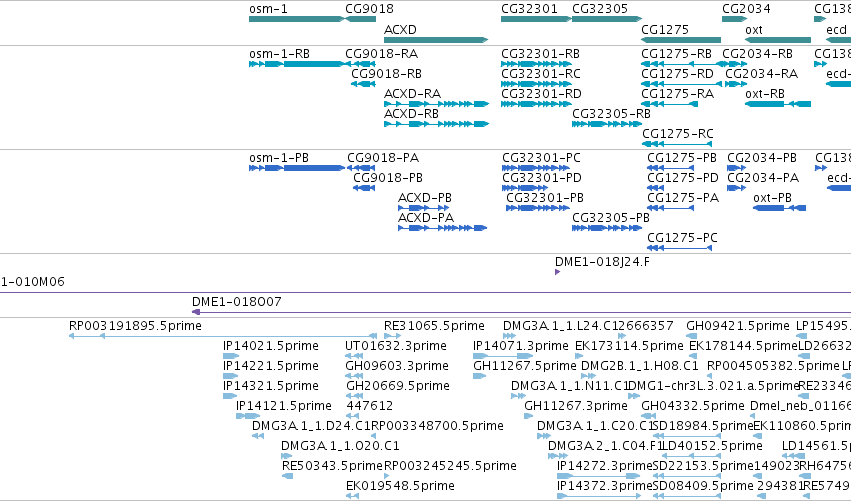Select EST label UT01632.3prime

tap(396, 346)
